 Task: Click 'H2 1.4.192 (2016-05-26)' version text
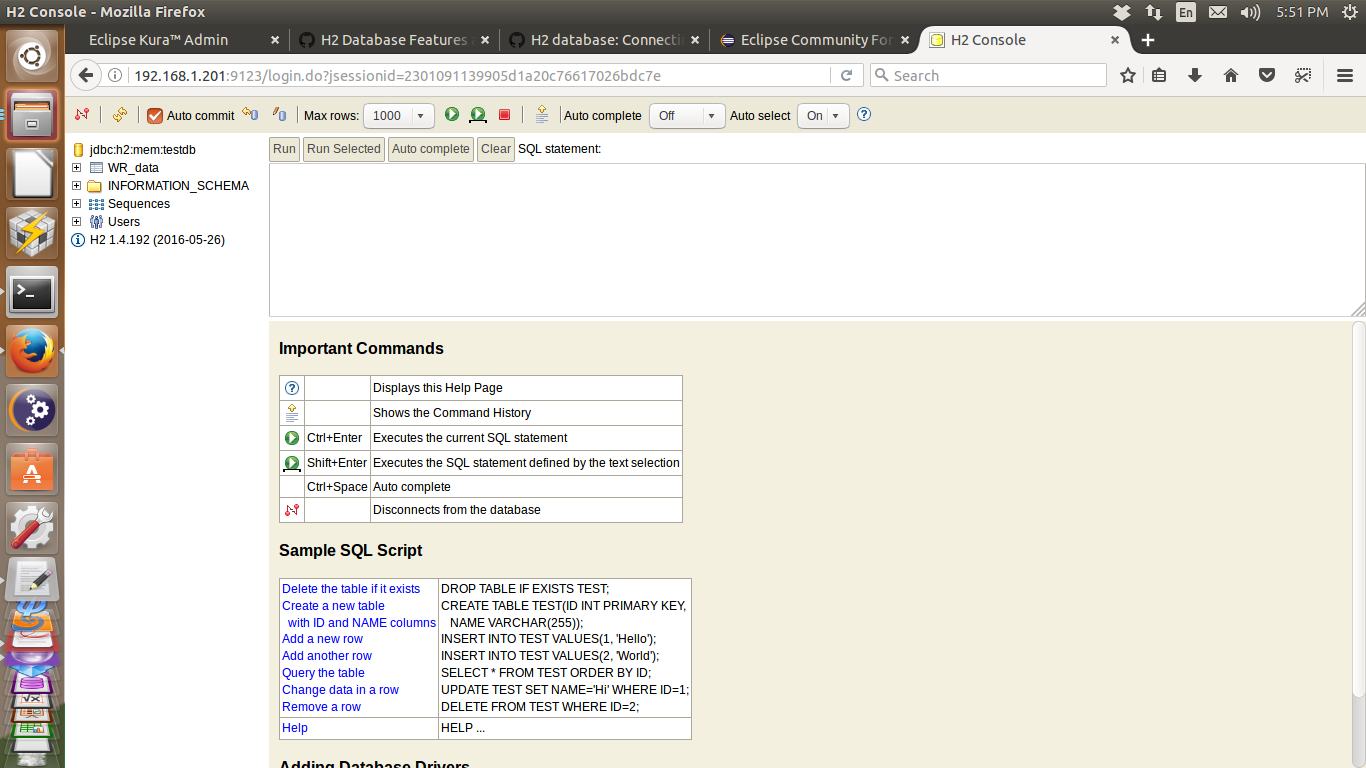click(157, 240)
